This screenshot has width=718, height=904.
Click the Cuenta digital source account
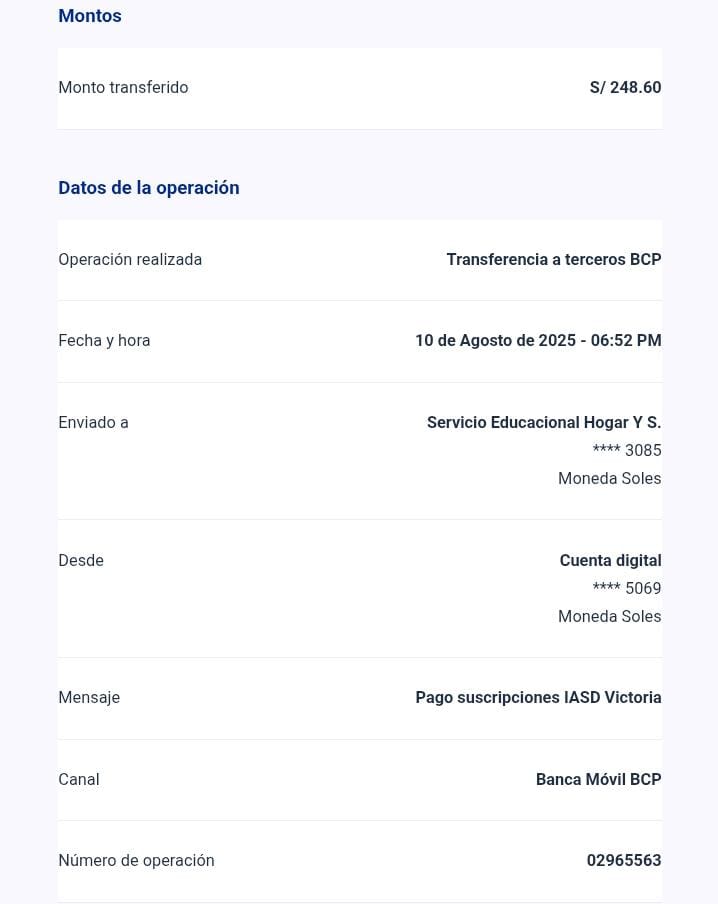pos(610,561)
